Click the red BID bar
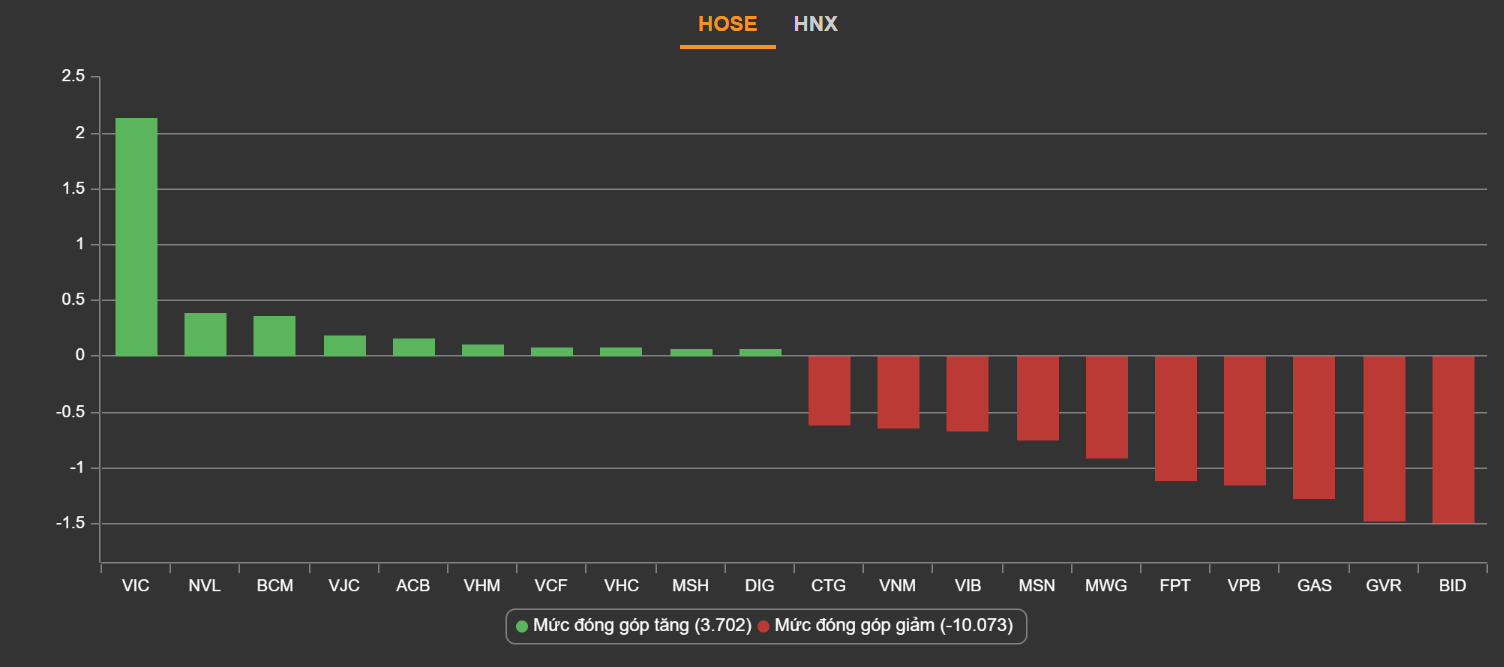This screenshot has width=1504, height=667. 1452,439
